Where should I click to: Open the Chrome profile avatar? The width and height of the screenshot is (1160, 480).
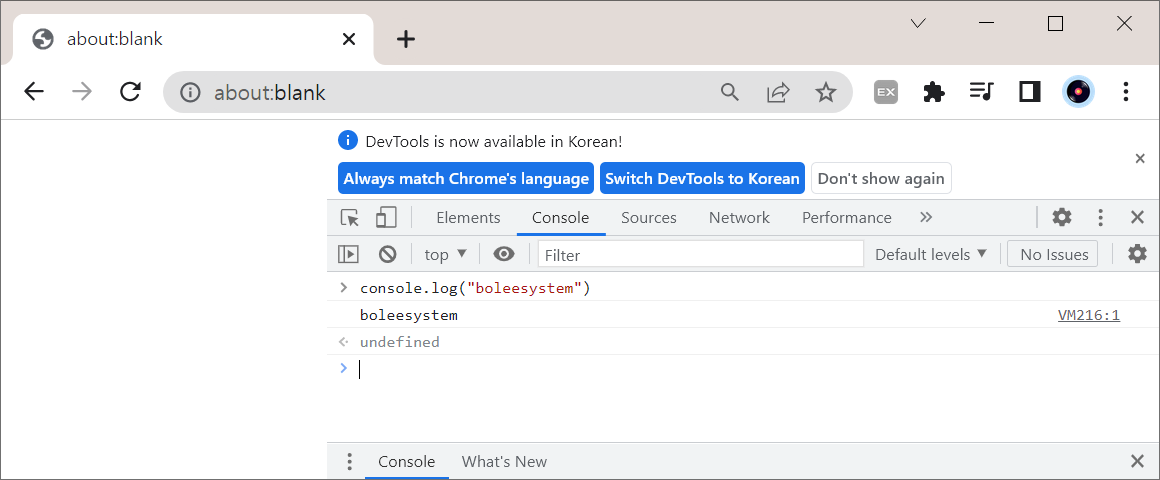click(1078, 92)
